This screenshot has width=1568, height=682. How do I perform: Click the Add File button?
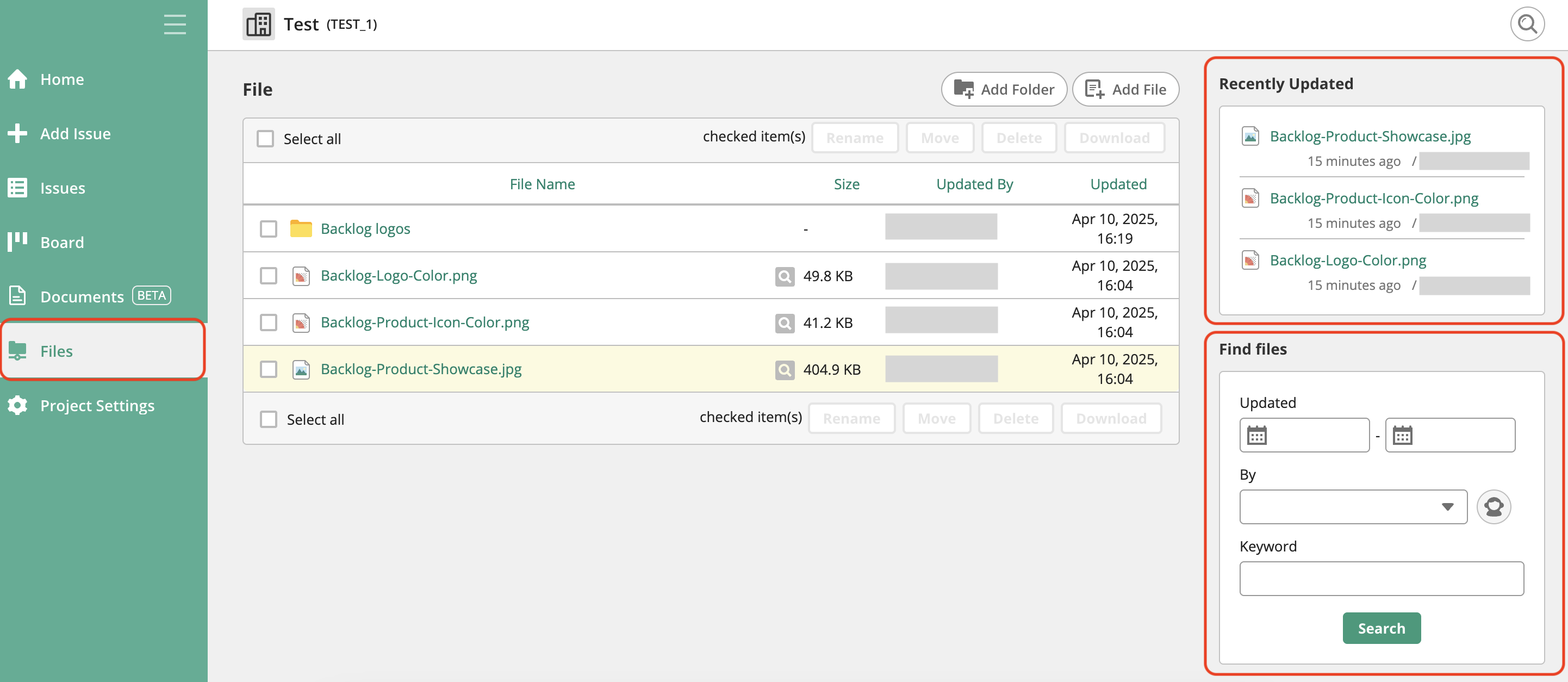pos(1125,89)
